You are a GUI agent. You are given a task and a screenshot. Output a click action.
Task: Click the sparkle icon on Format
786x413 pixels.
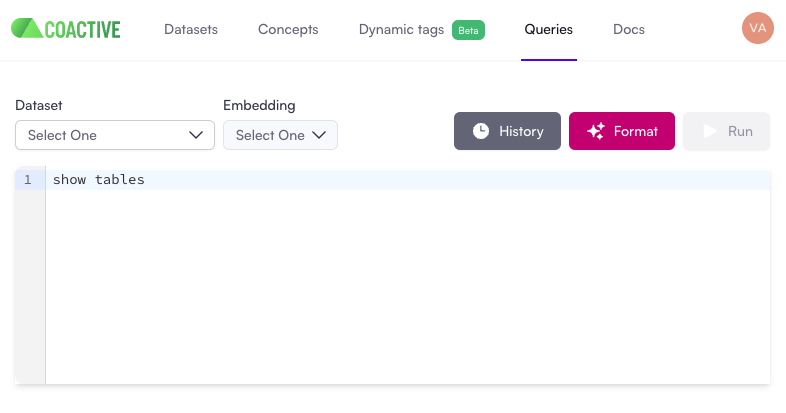click(596, 131)
